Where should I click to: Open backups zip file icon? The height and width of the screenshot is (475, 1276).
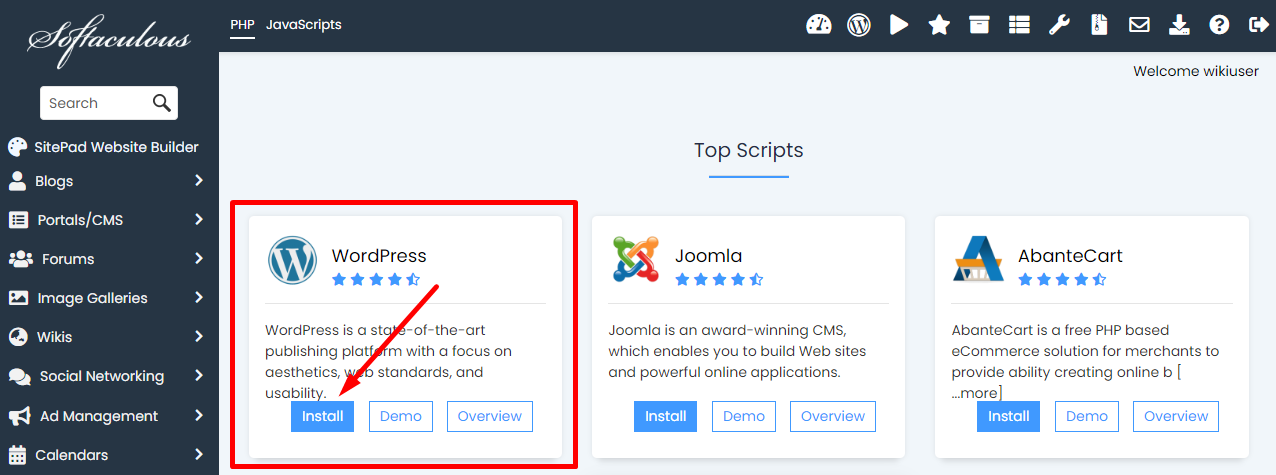click(x=1099, y=25)
